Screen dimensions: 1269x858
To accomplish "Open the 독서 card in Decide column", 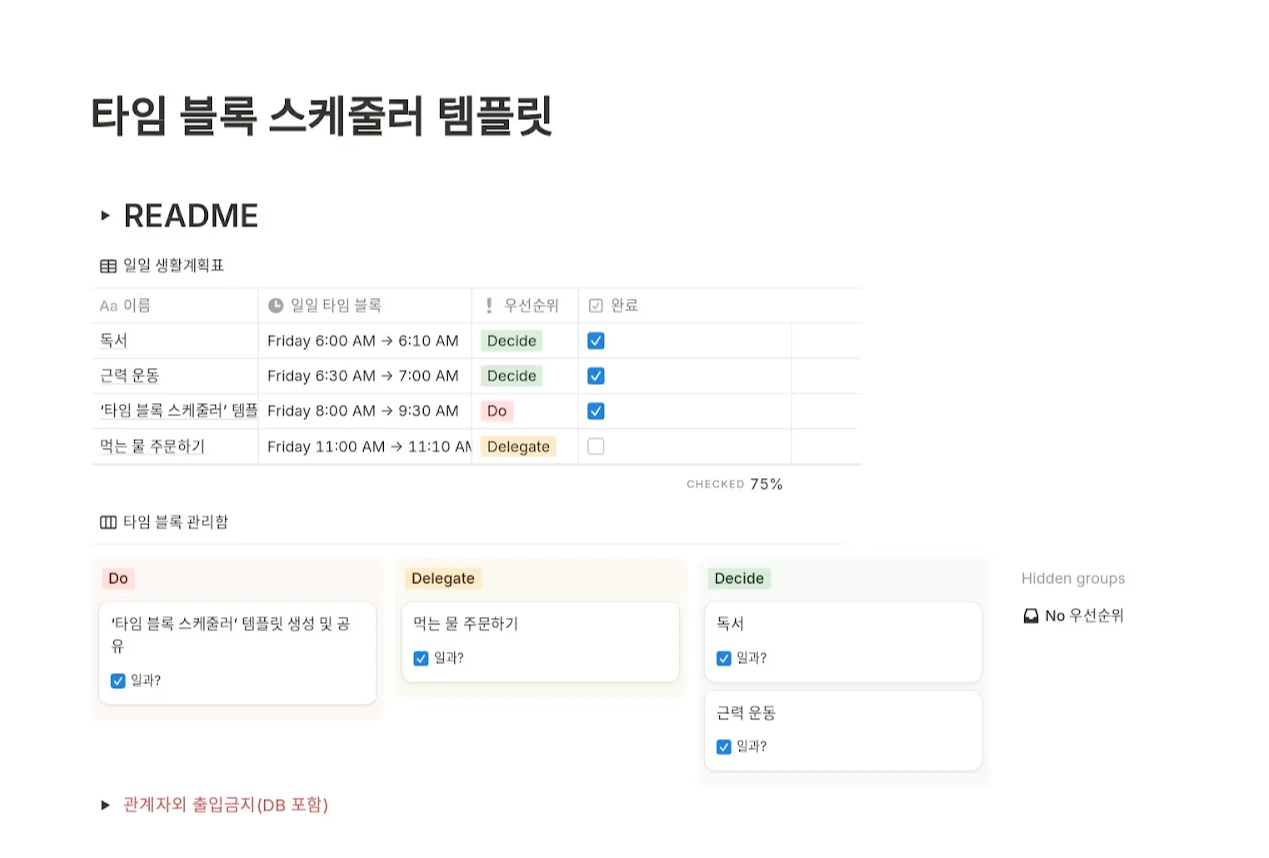I will (842, 624).
